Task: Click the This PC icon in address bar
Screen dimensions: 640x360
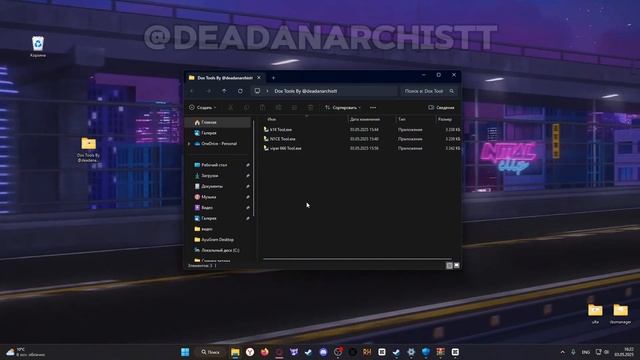Action: [257, 91]
